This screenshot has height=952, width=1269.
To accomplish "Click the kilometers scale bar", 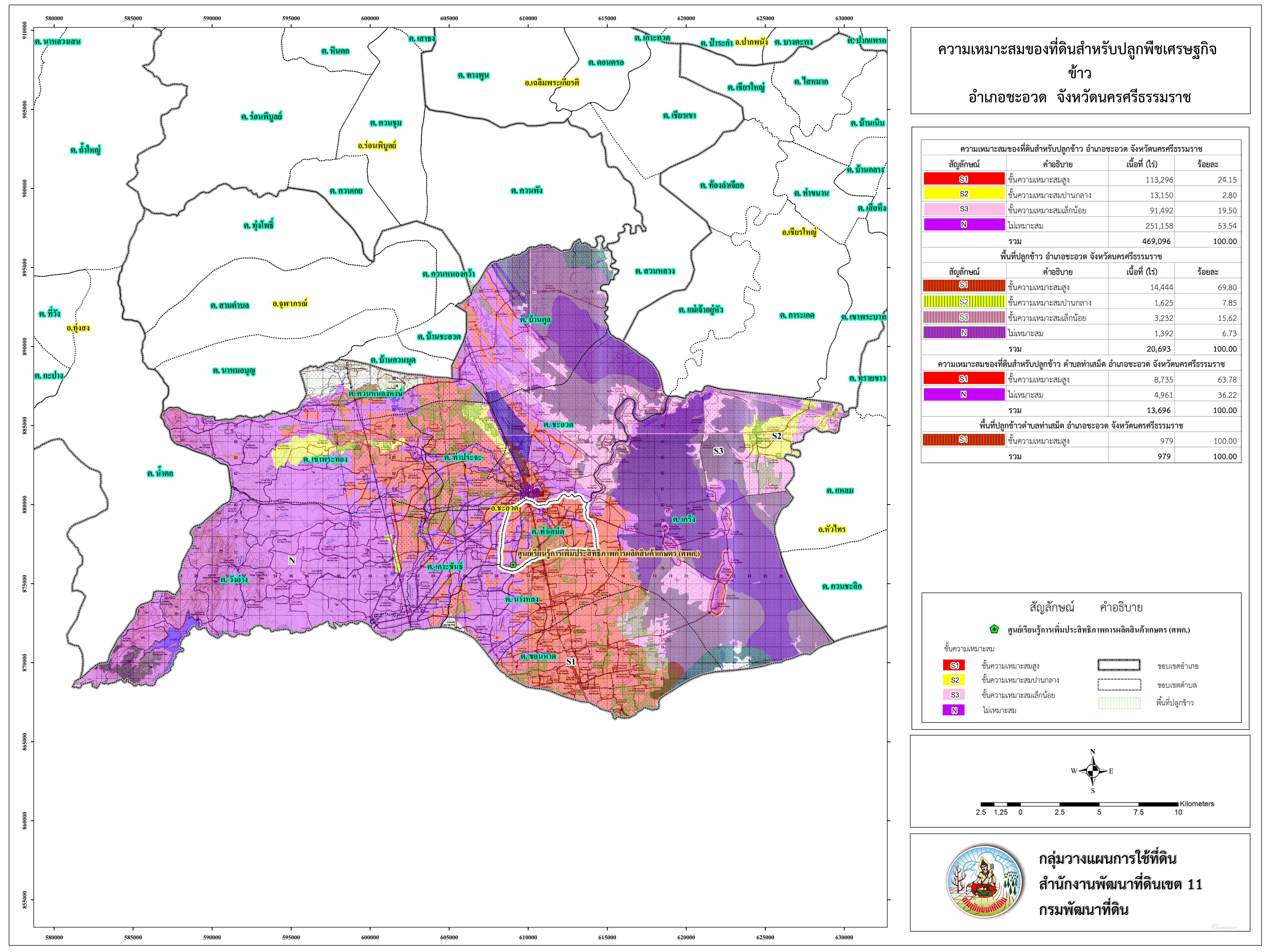I will click(x=1079, y=804).
